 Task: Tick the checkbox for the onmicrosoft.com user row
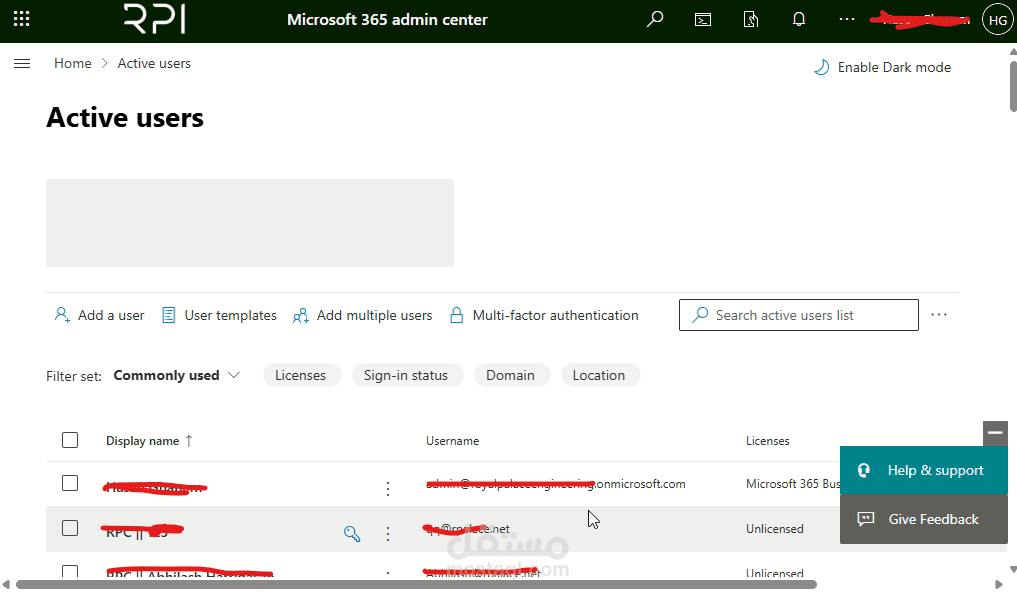(70, 484)
